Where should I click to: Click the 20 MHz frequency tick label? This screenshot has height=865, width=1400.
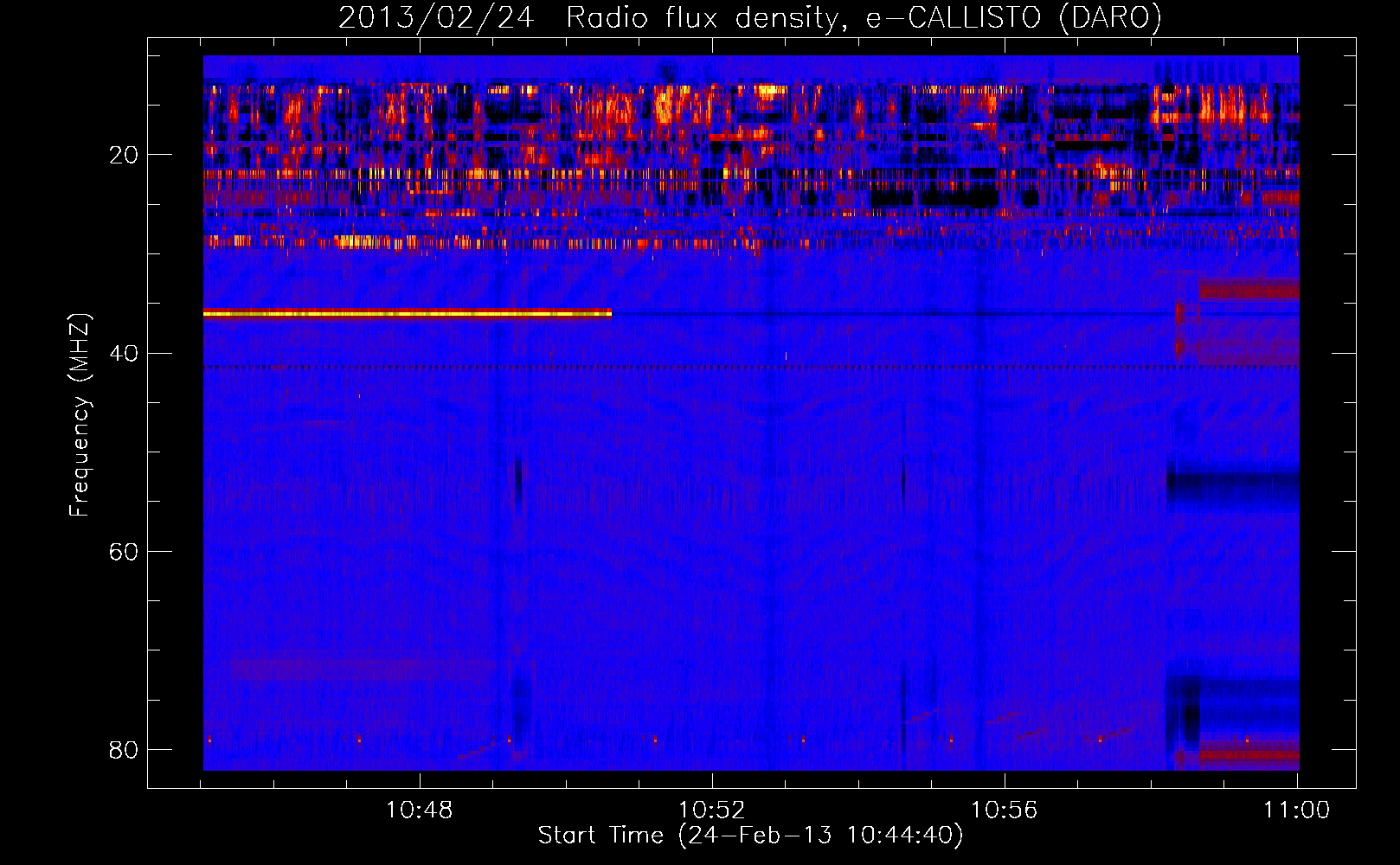coord(124,155)
